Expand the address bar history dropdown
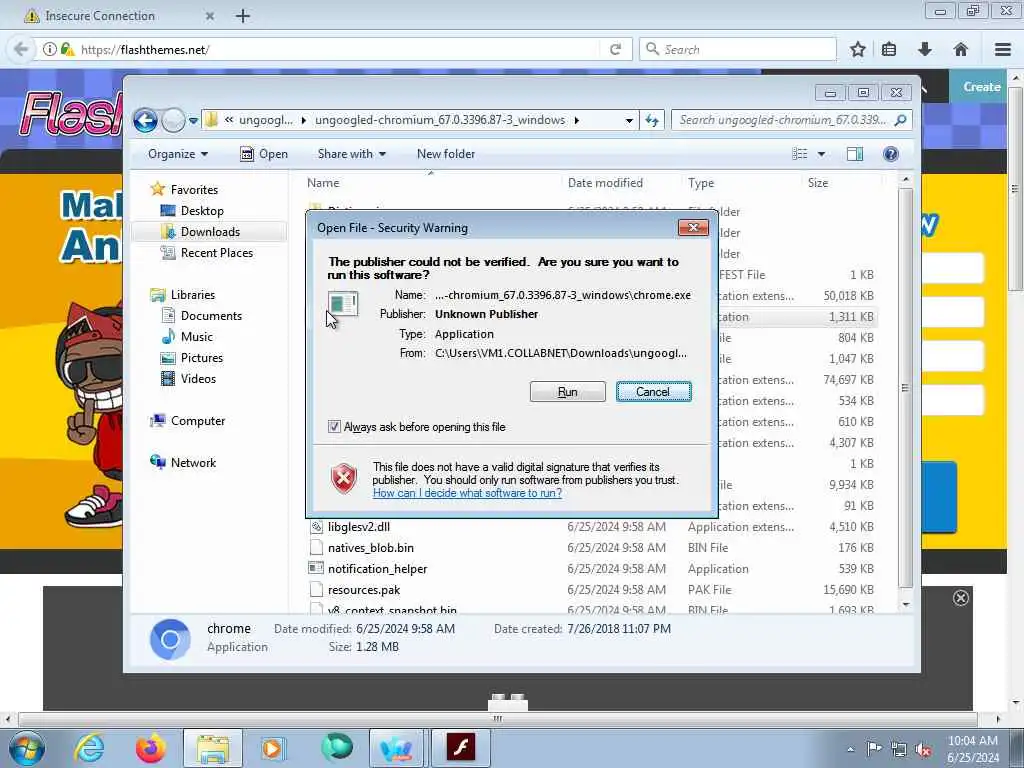The width and height of the screenshot is (1024, 768). point(628,120)
